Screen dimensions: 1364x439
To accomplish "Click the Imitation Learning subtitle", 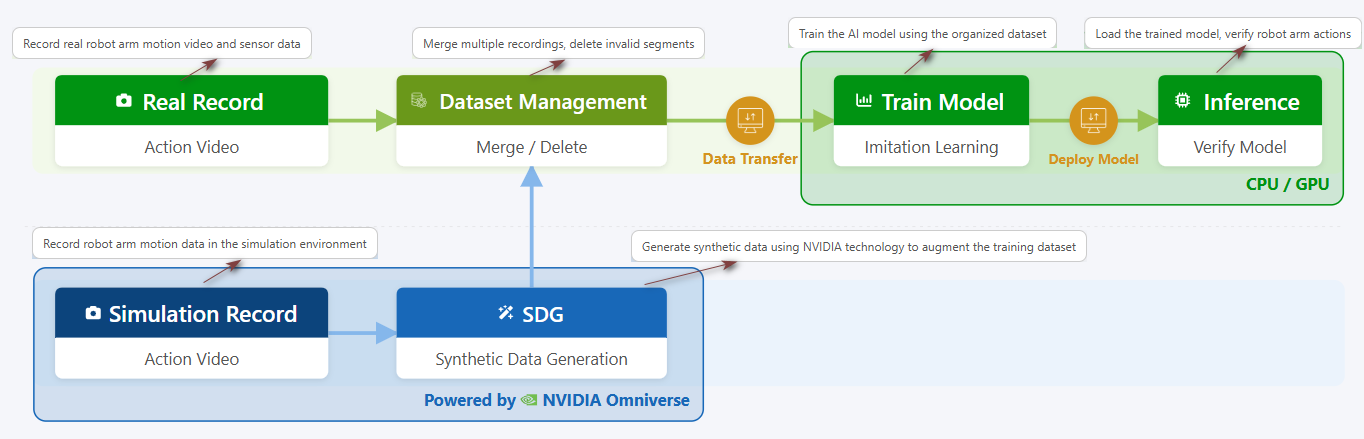I will coord(931,147).
